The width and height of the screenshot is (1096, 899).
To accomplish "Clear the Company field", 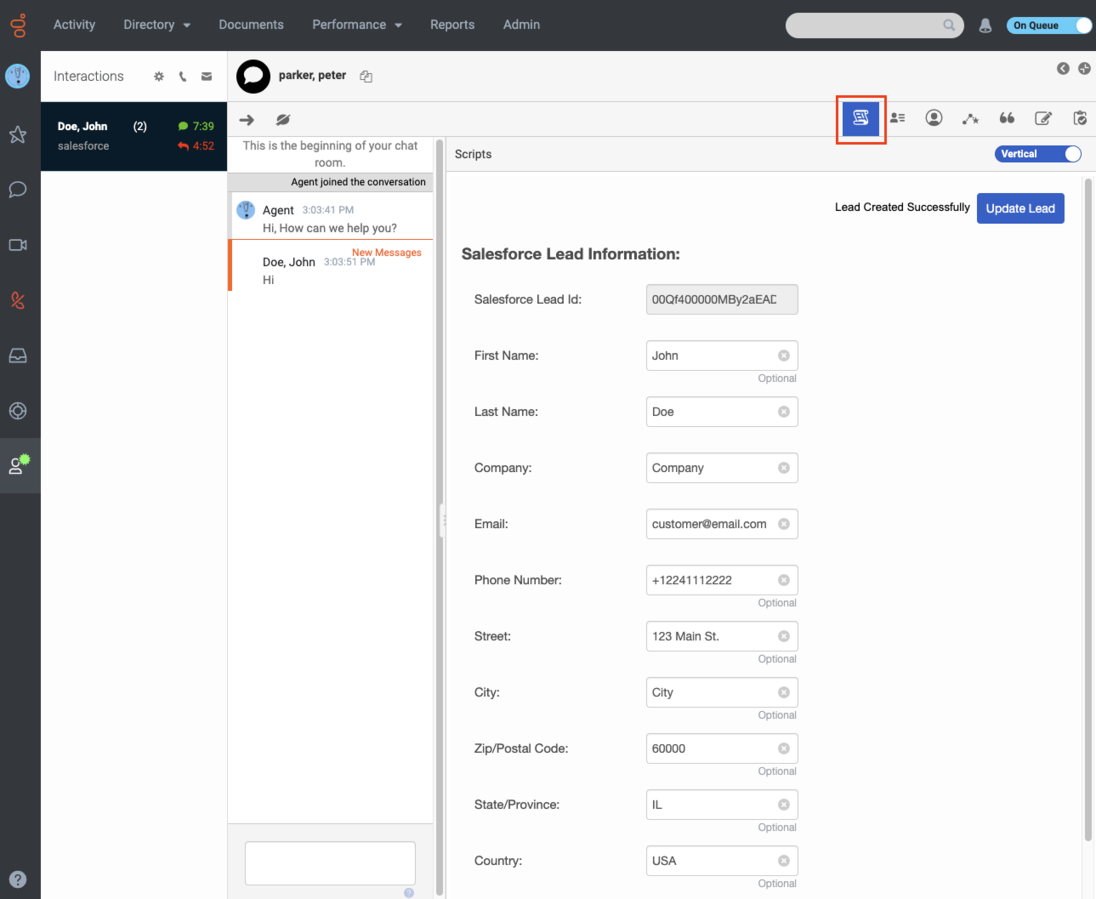I will coord(784,468).
